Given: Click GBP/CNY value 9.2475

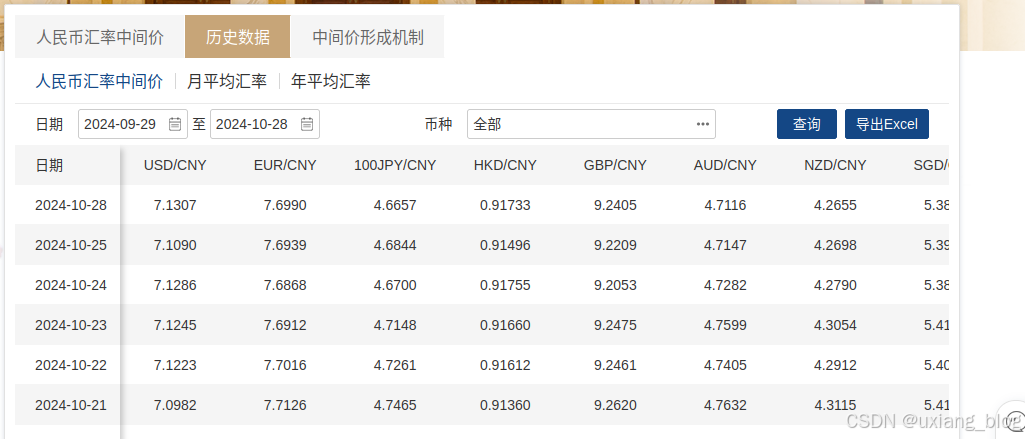Looking at the screenshot, I should [615, 325].
